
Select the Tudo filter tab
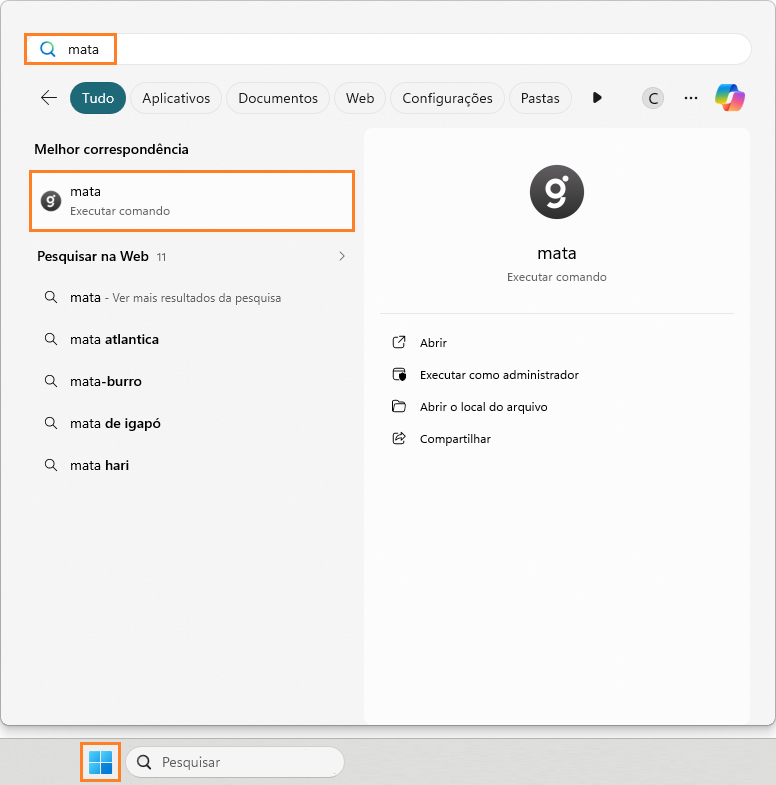[x=98, y=98]
